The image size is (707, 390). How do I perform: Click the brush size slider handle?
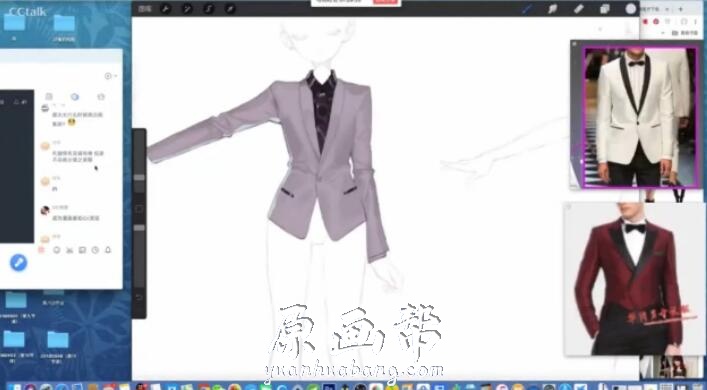tap(139, 177)
